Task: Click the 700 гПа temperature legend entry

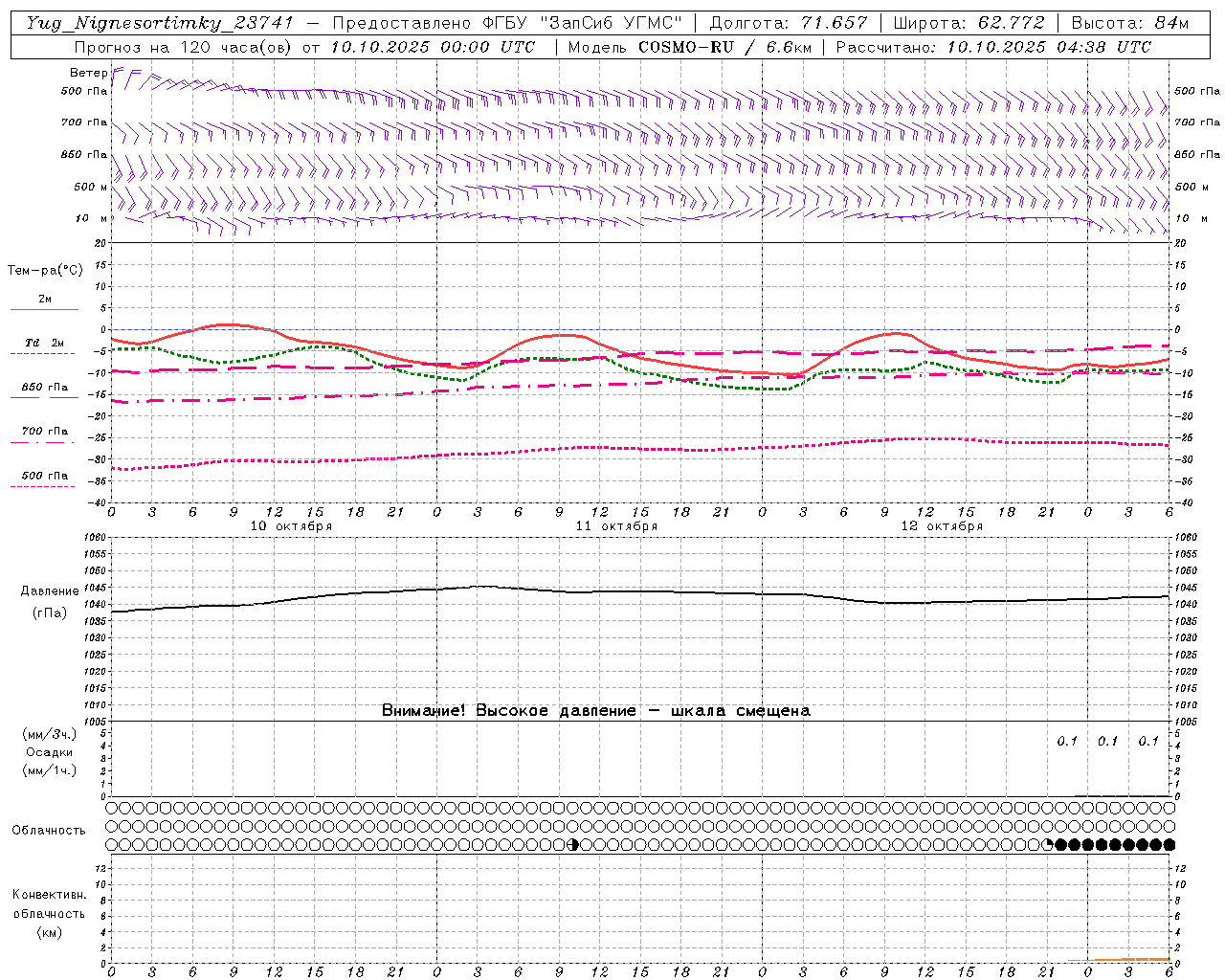Action: click(44, 432)
